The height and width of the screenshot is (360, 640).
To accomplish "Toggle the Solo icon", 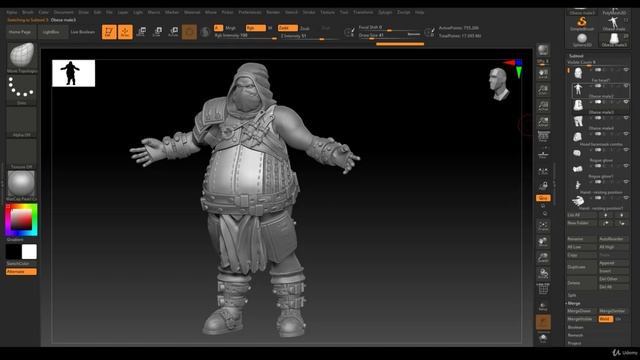I will pyautogui.click(x=543, y=338).
